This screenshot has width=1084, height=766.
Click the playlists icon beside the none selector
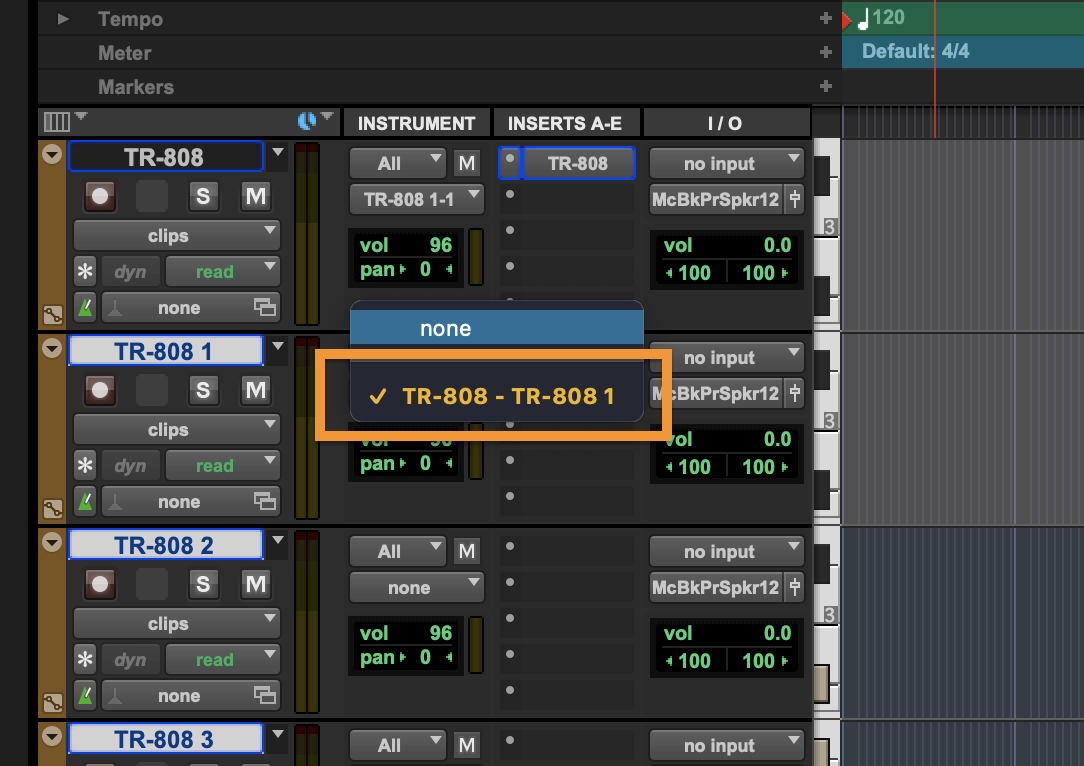263,307
